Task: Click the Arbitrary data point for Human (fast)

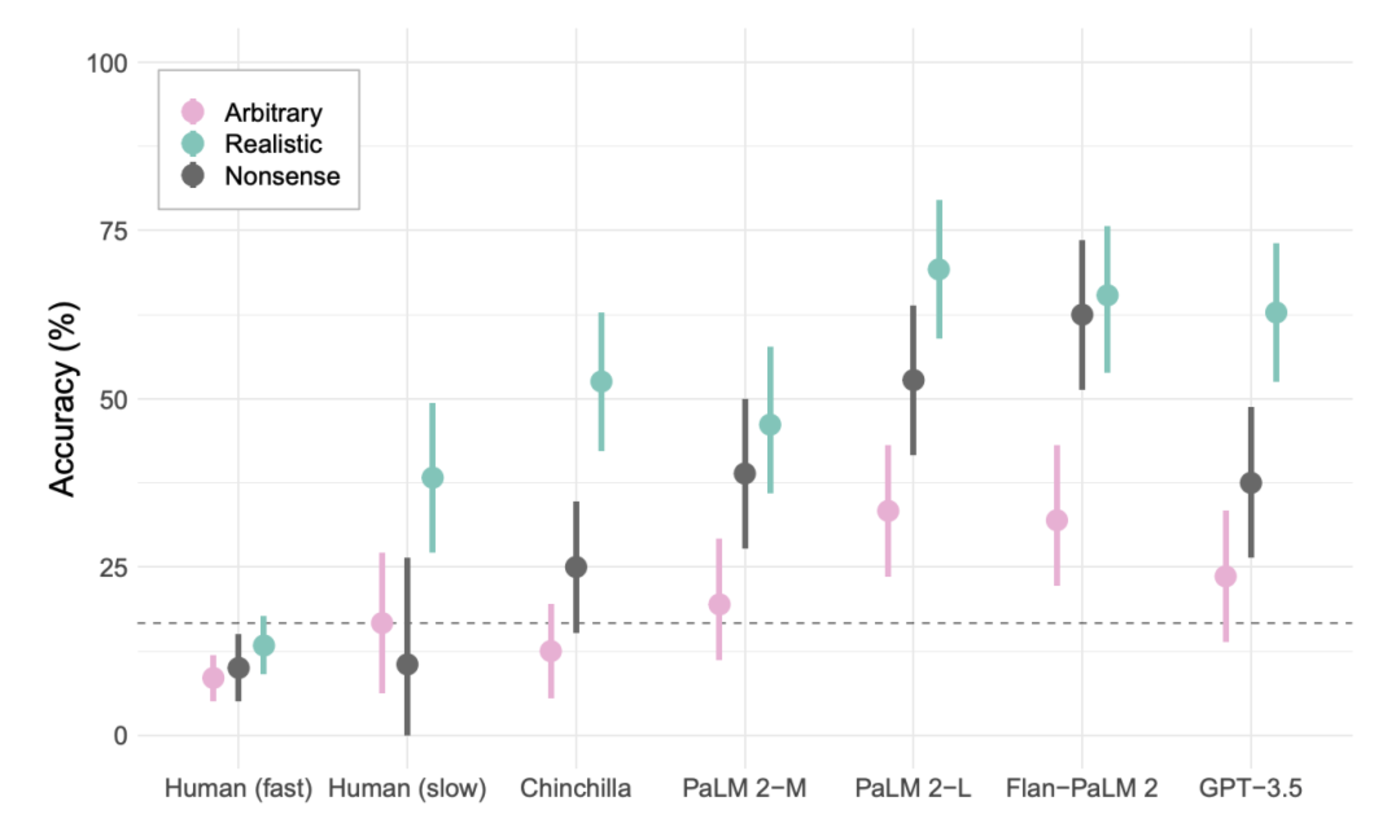Action: pyautogui.click(x=213, y=678)
